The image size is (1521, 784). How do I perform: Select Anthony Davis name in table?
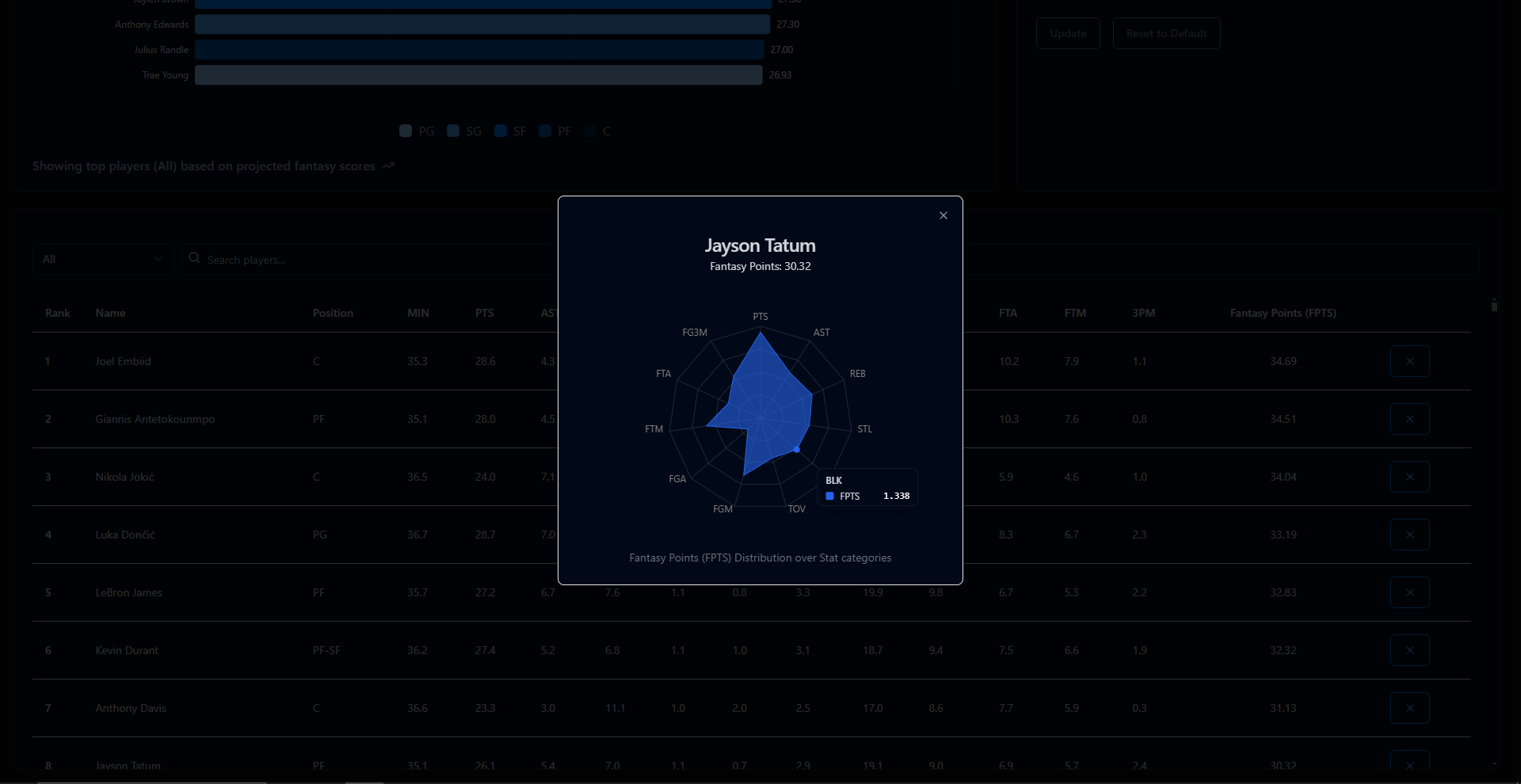[131, 708]
